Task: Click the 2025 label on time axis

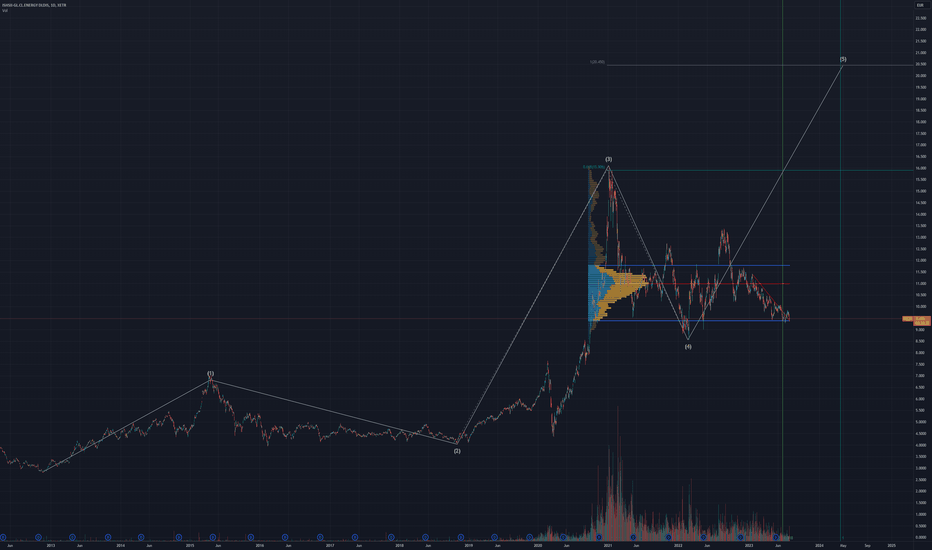Action: pos(892,545)
